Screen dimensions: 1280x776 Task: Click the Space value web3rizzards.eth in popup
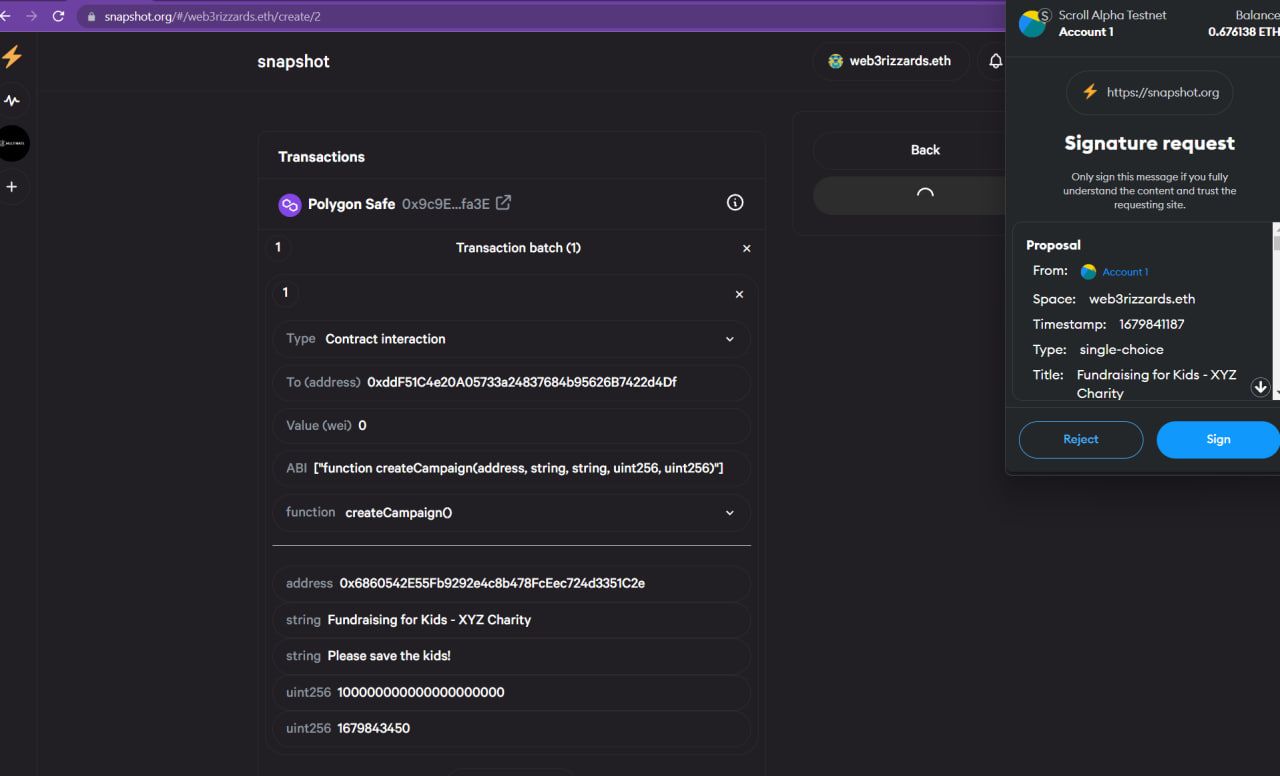1142,299
